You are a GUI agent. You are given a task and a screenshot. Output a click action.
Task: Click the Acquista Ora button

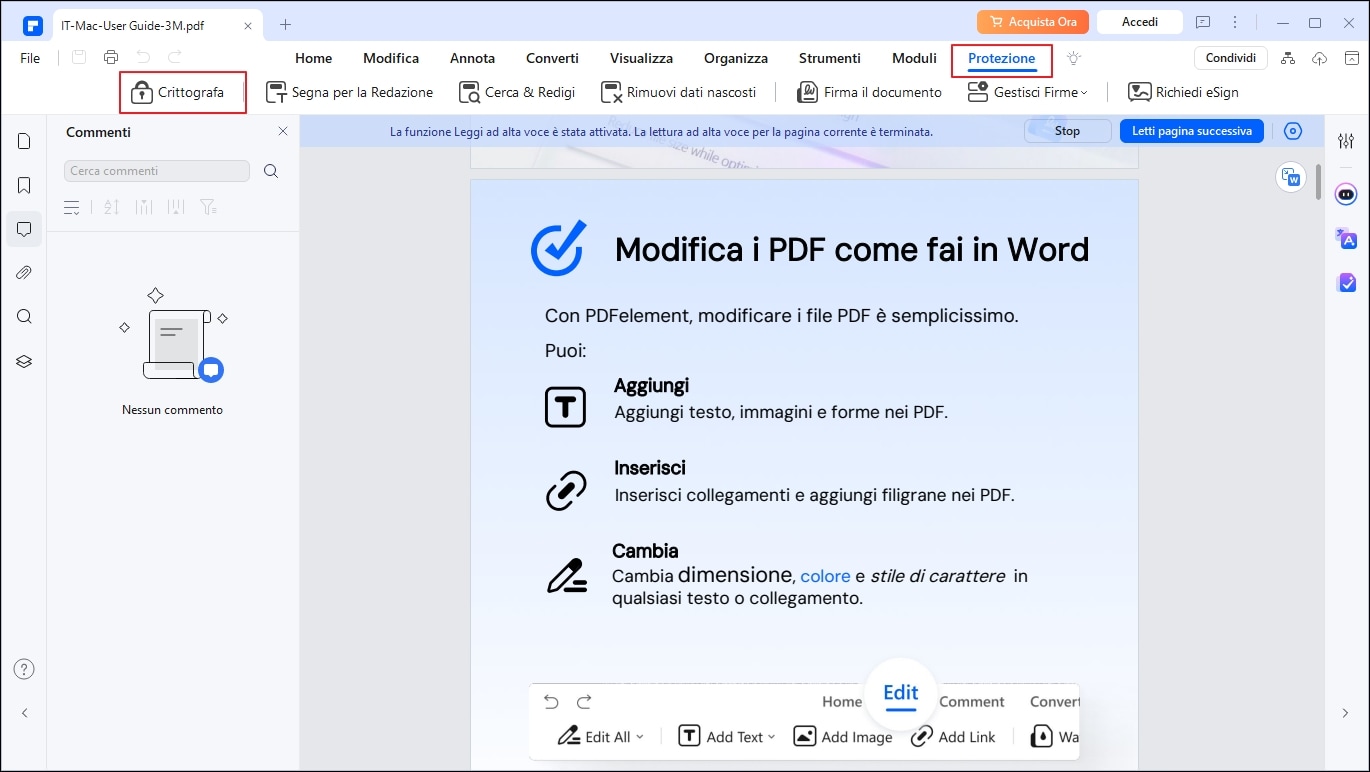pyautogui.click(x=1033, y=21)
